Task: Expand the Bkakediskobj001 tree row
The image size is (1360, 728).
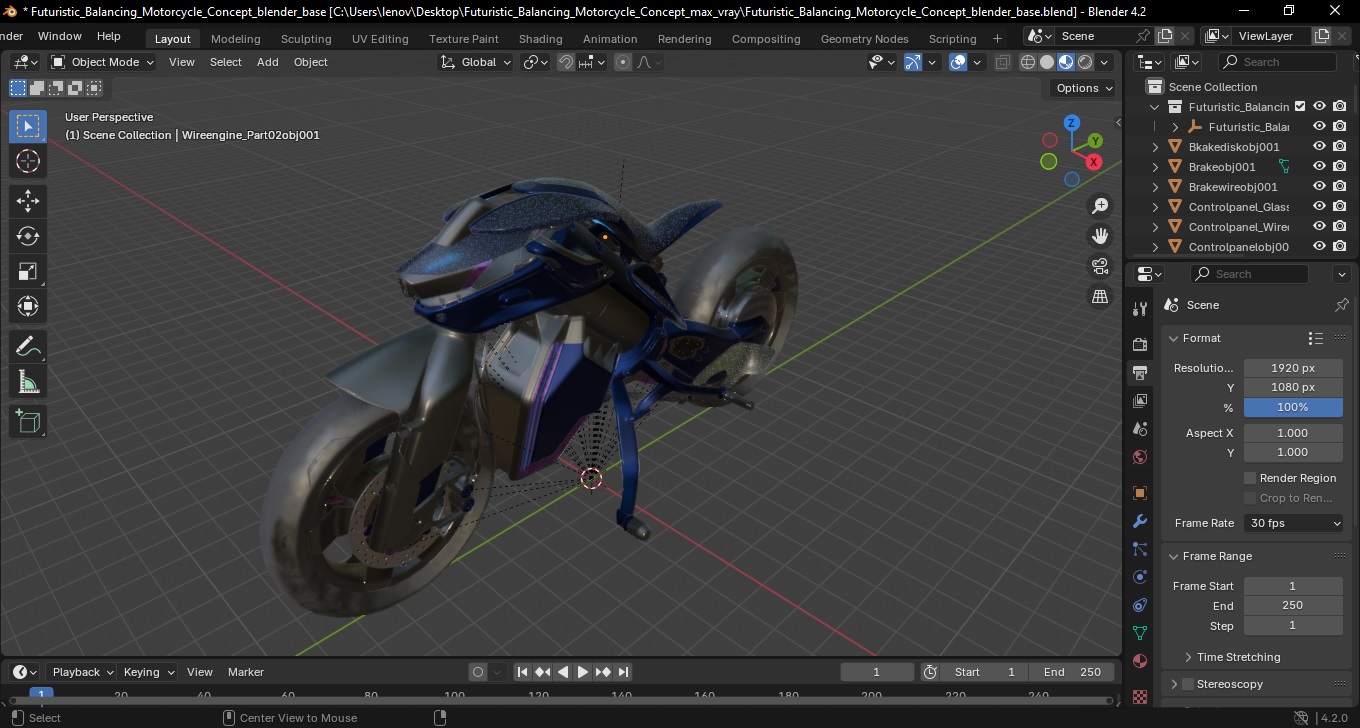Action: pyautogui.click(x=1156, y=147)
